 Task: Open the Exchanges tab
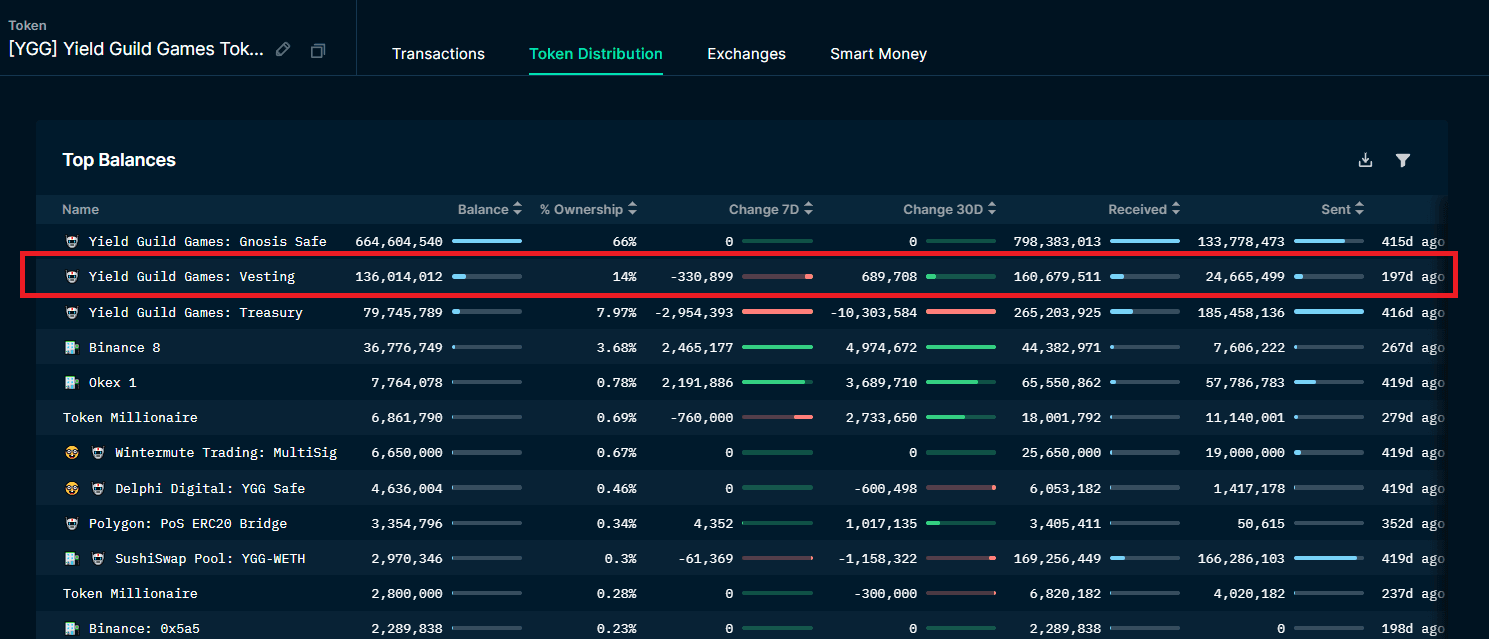pos(746,54)
